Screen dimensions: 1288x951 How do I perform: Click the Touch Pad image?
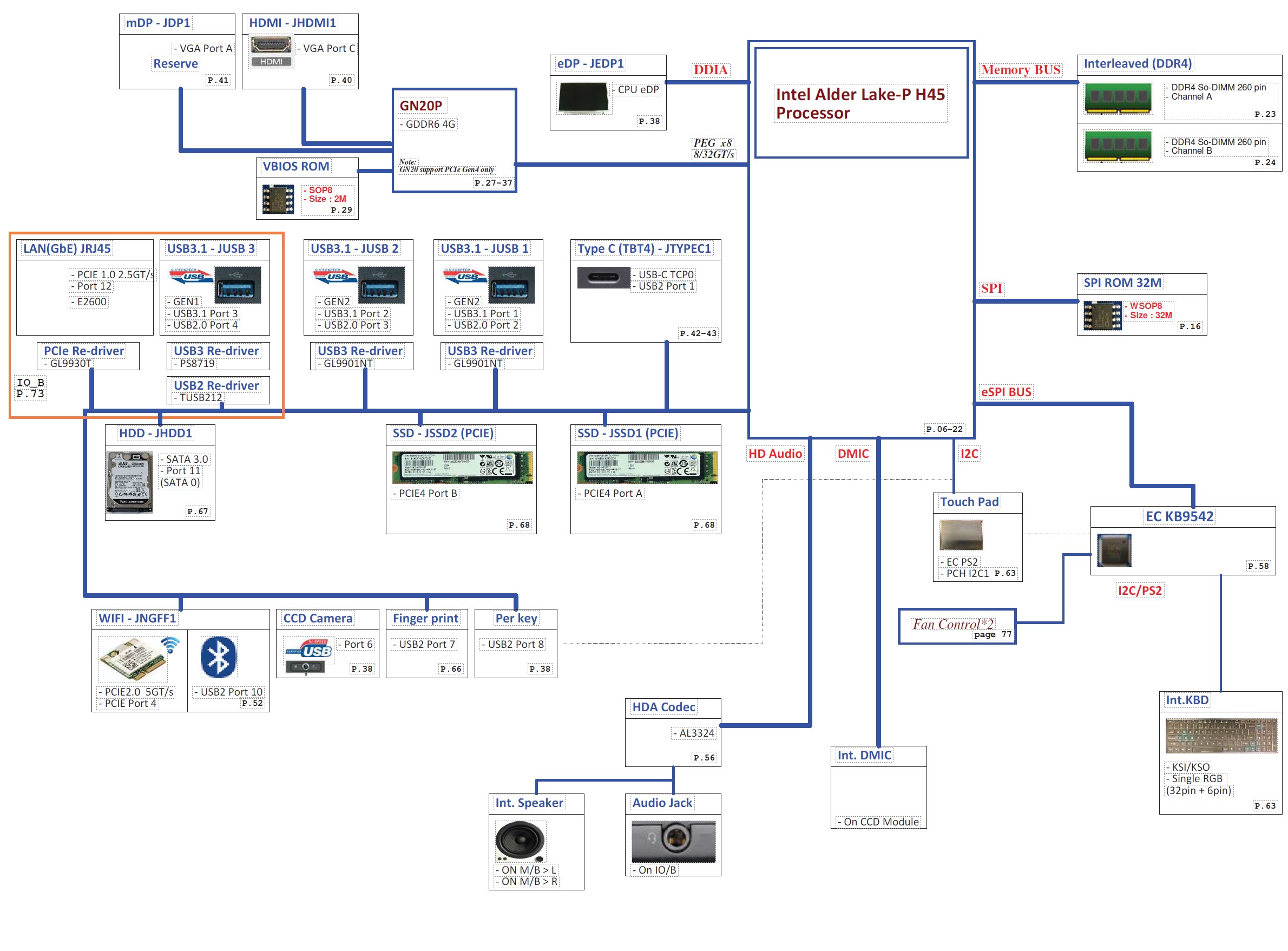pyautogui.click(x=961, y=535)
